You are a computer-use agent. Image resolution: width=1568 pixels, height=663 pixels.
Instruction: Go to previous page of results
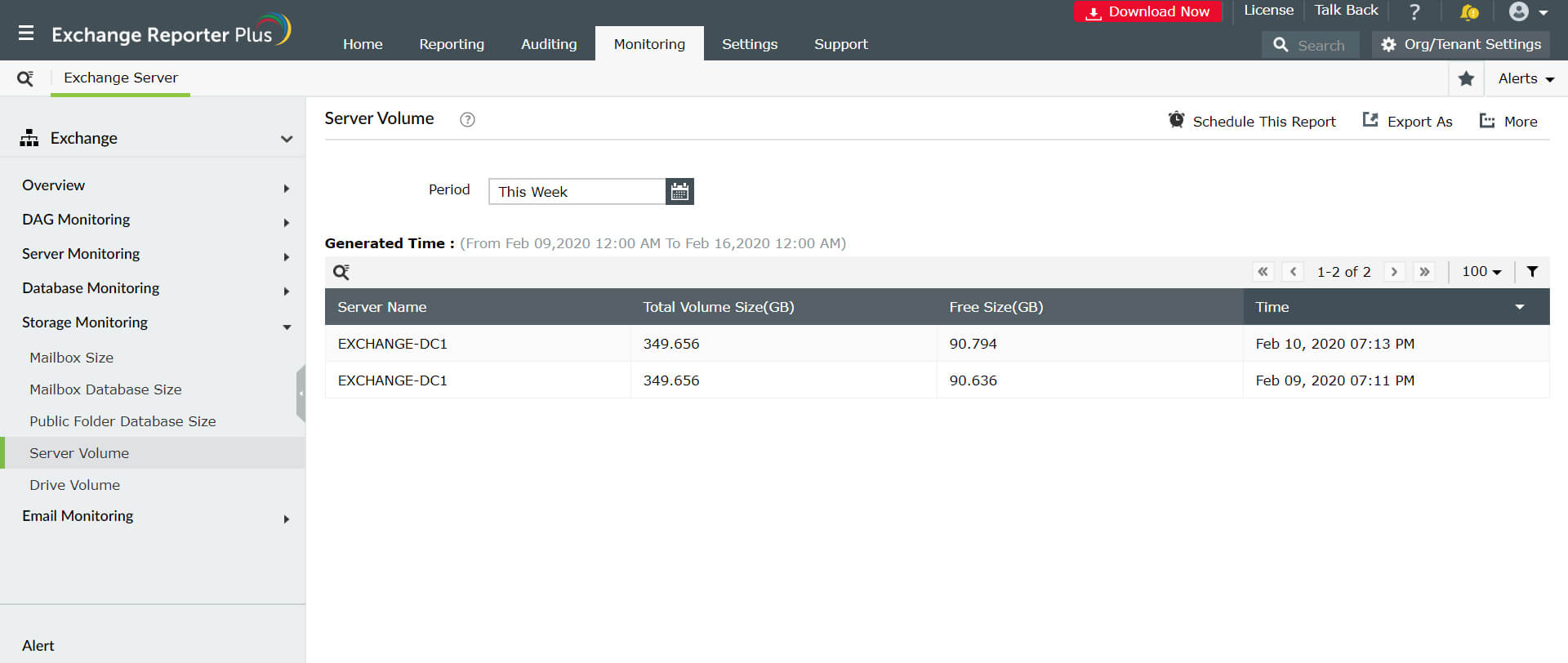click(x=1293, y=272)
